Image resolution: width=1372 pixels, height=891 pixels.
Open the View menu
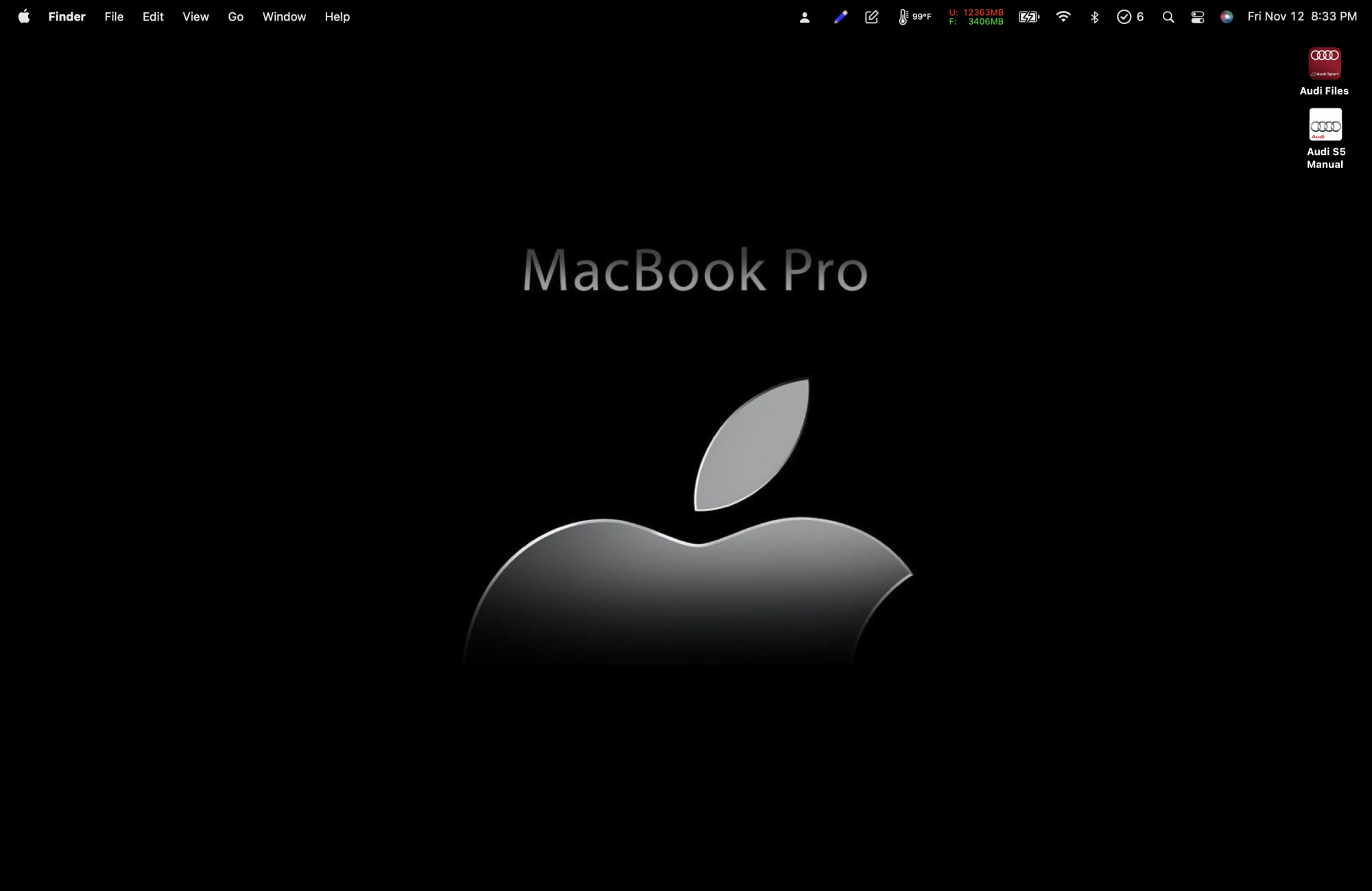[x=196, y=16]
